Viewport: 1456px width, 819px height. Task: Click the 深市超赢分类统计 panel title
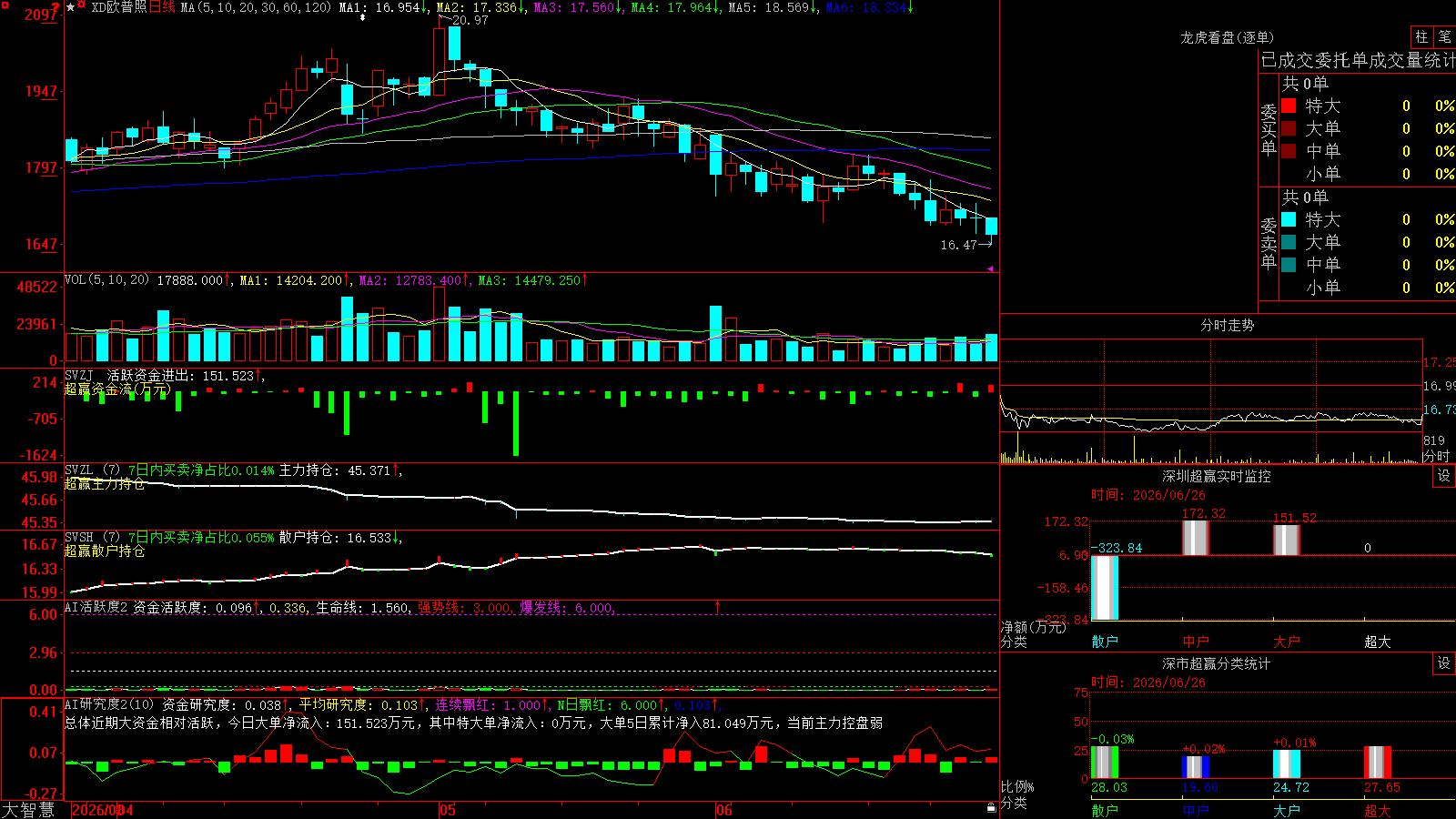coord(1217,663)
